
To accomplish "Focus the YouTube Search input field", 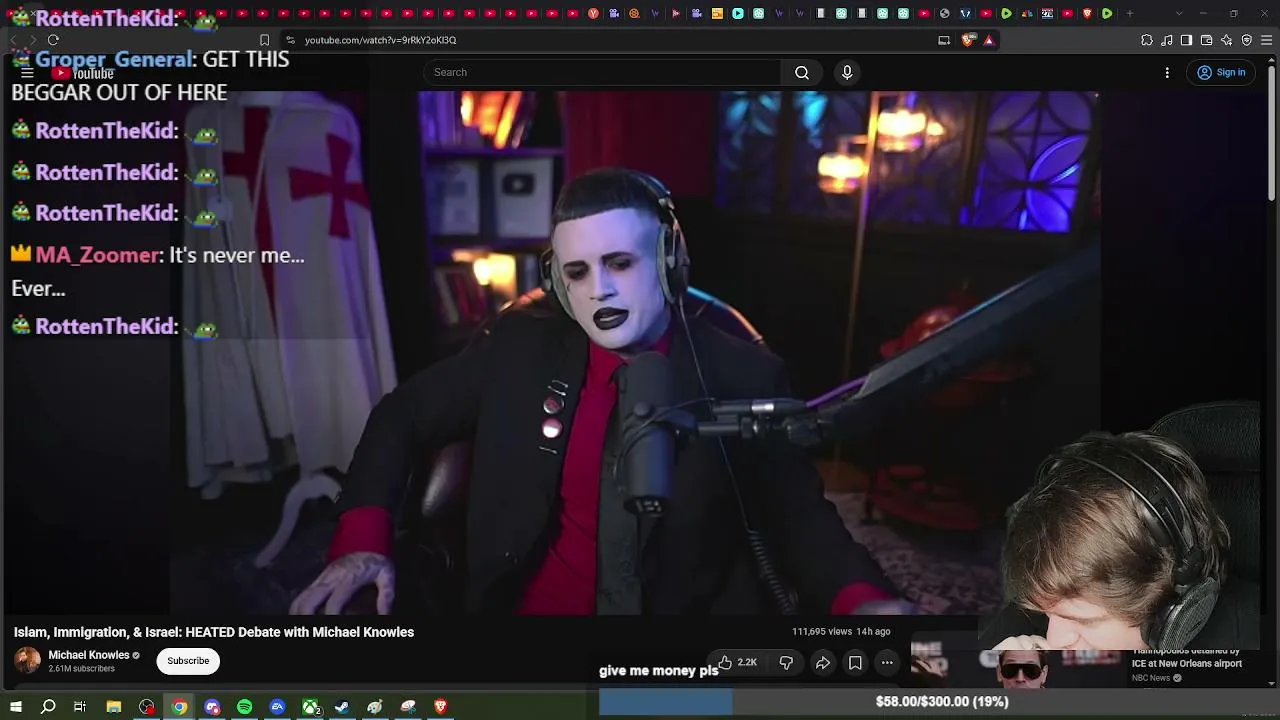I will (602, 72).
